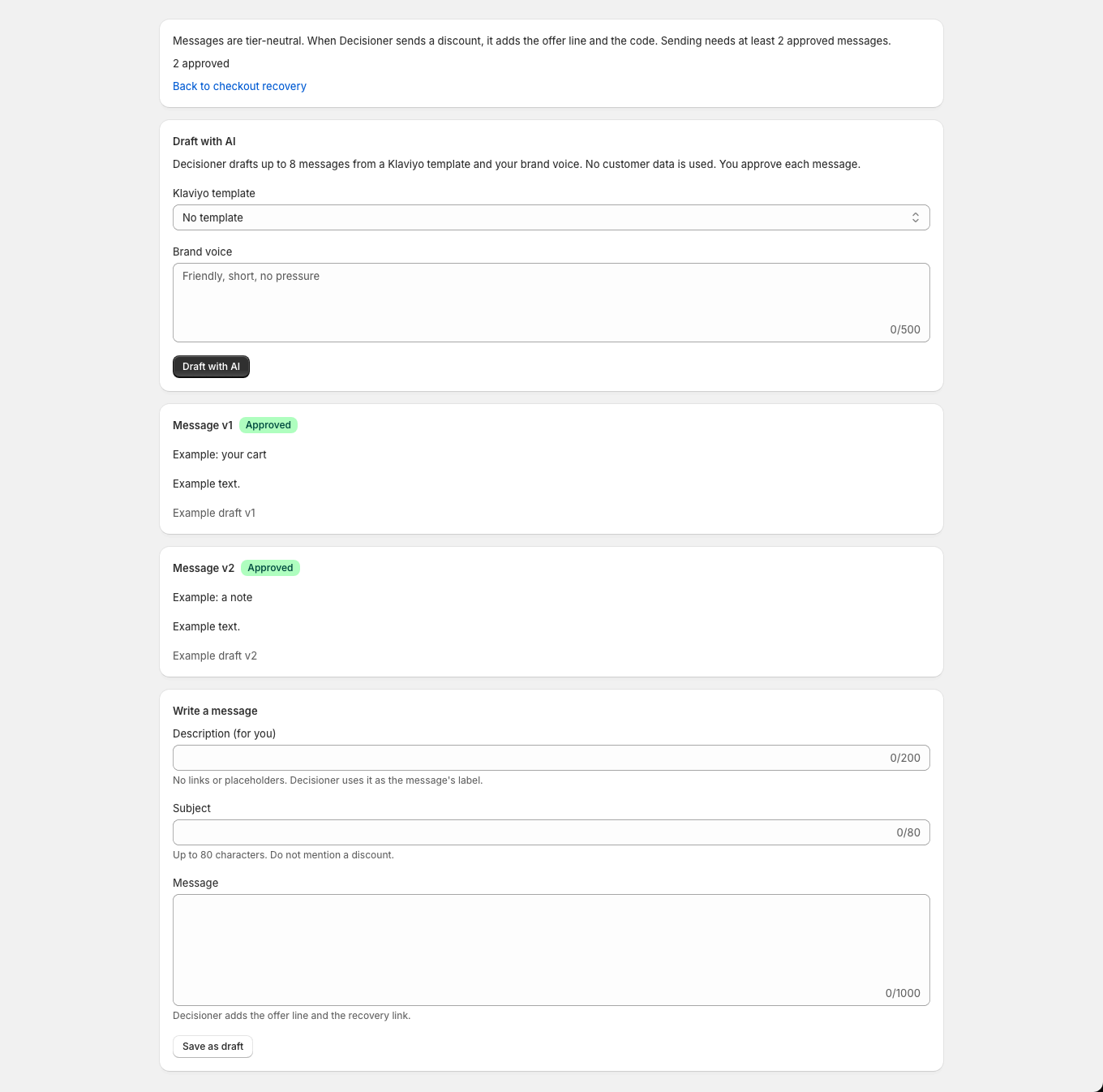Viewport: 1103px width, 1092px height.
Task: Click the 0/200 character counter
Action: [x=905, y=758]
